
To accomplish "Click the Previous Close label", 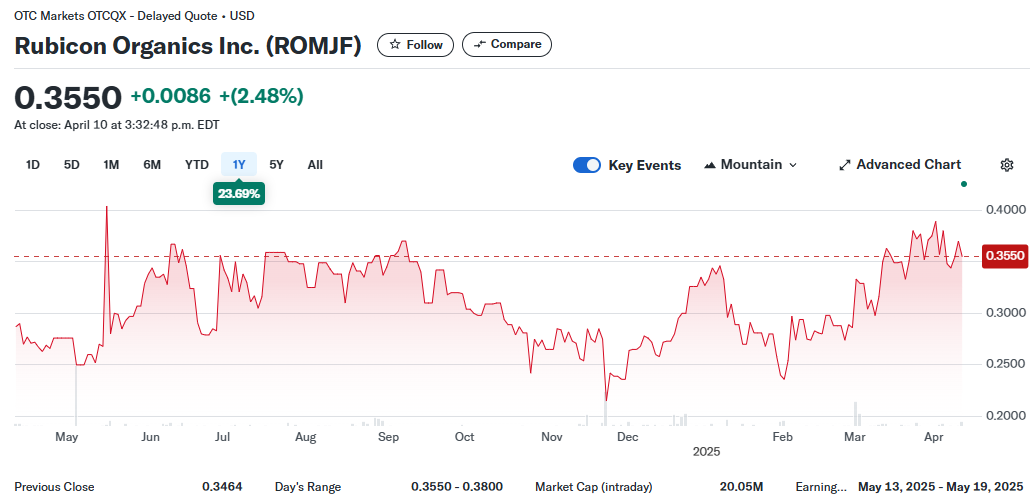I will [54, 487].
